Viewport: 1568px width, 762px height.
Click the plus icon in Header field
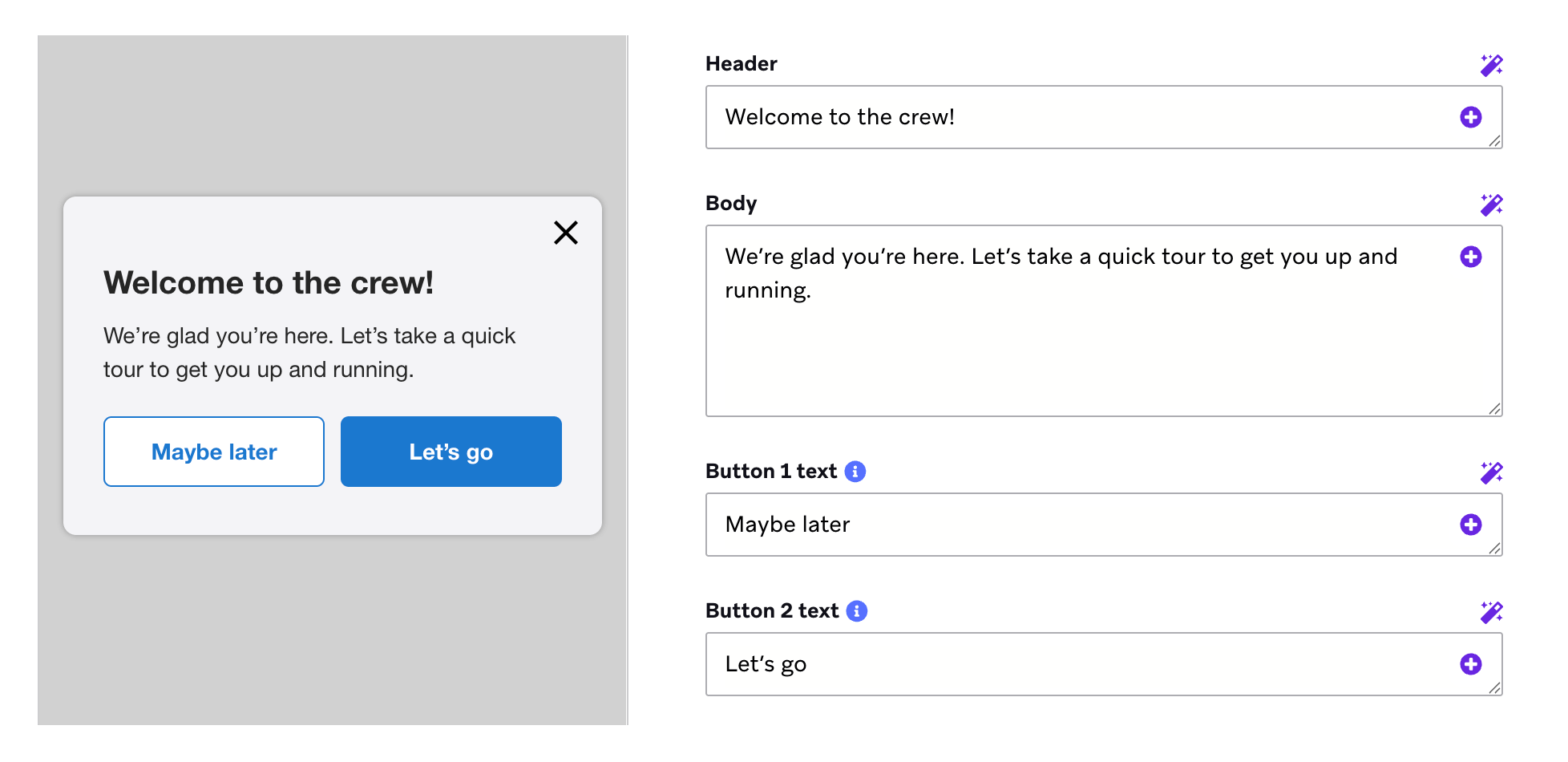point(1470,117)
